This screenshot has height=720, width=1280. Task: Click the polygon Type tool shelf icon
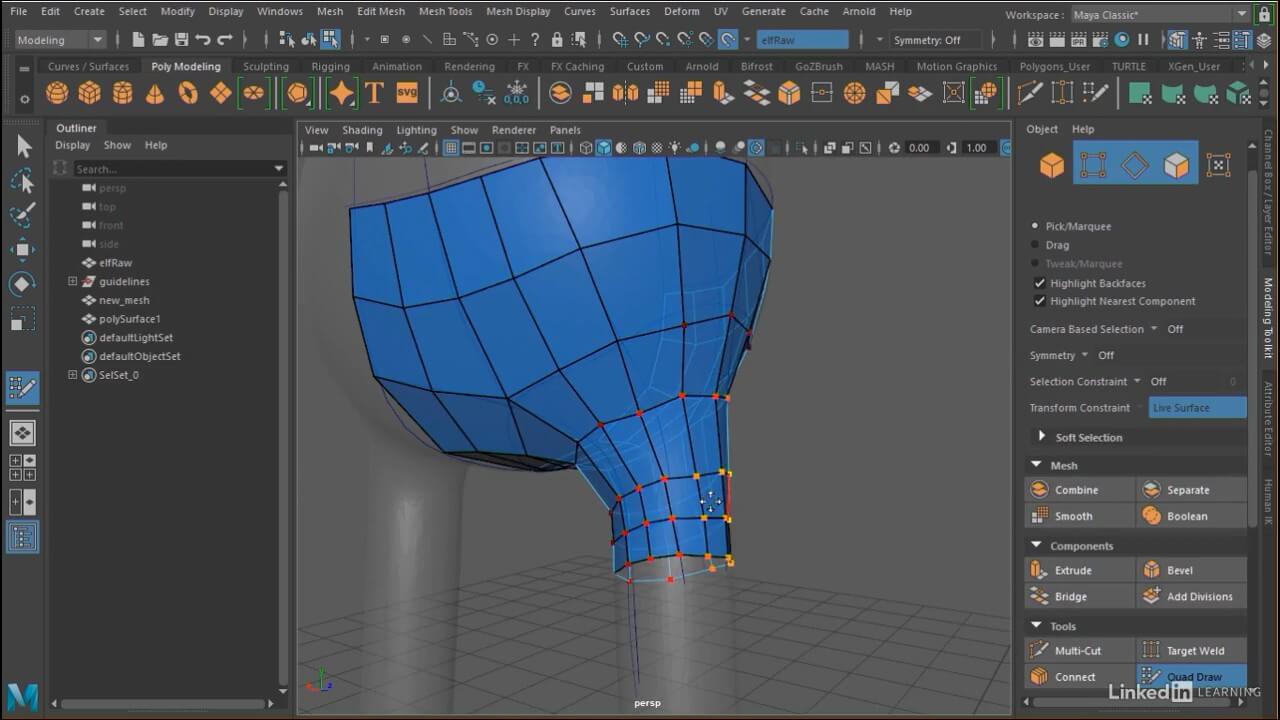pos(374,93)
